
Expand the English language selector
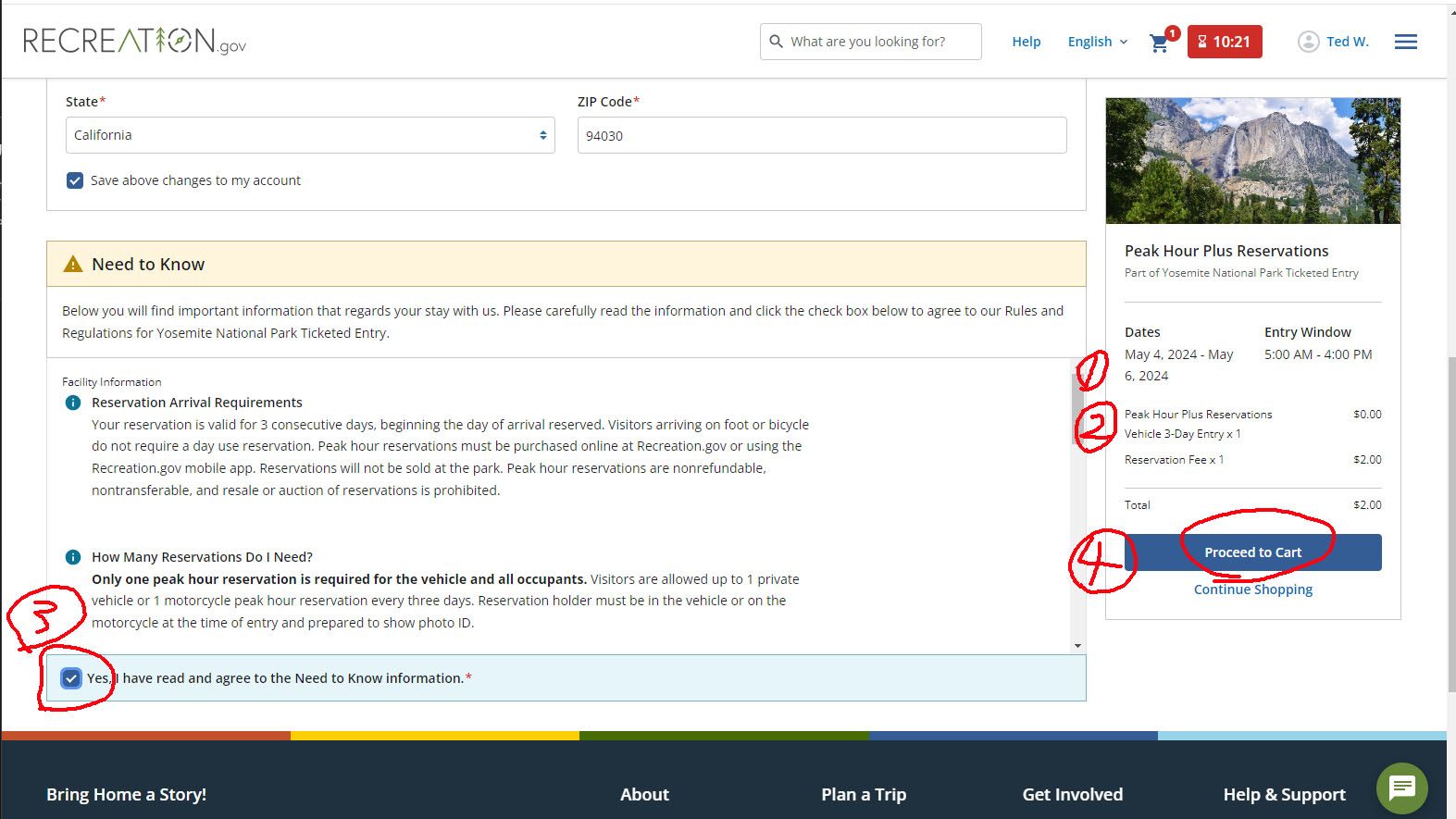(1097, 42)
